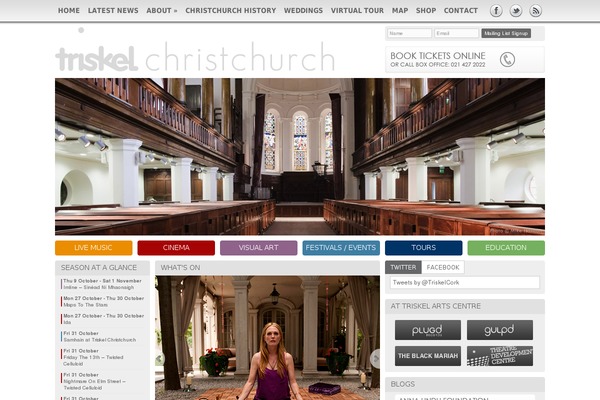600x400 pixels.
Task: Click the Season At A Glance heading
Action: pos(99,268)
